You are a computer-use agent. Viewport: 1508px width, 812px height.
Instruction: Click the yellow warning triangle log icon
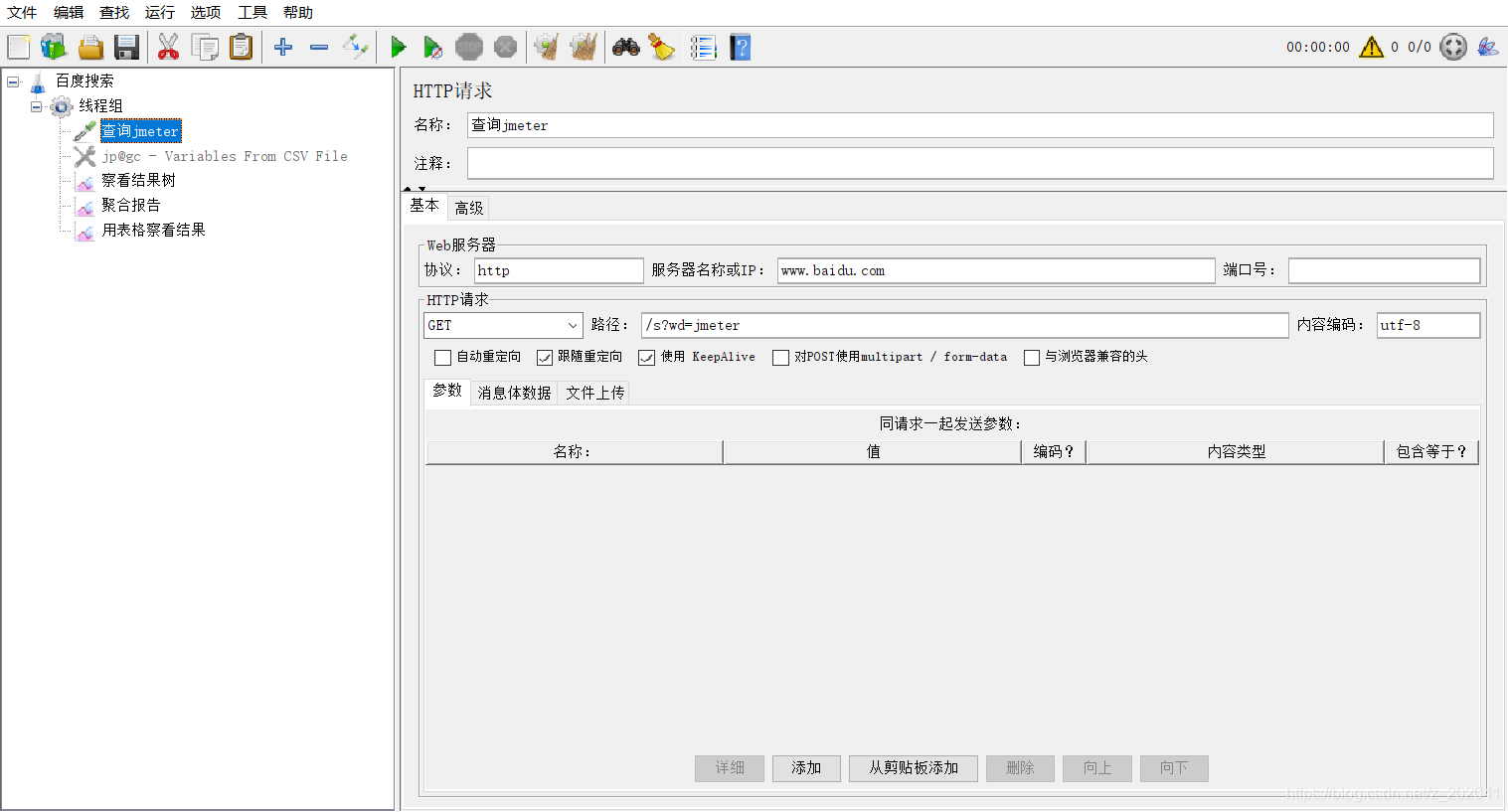(x=1372, y=47)
